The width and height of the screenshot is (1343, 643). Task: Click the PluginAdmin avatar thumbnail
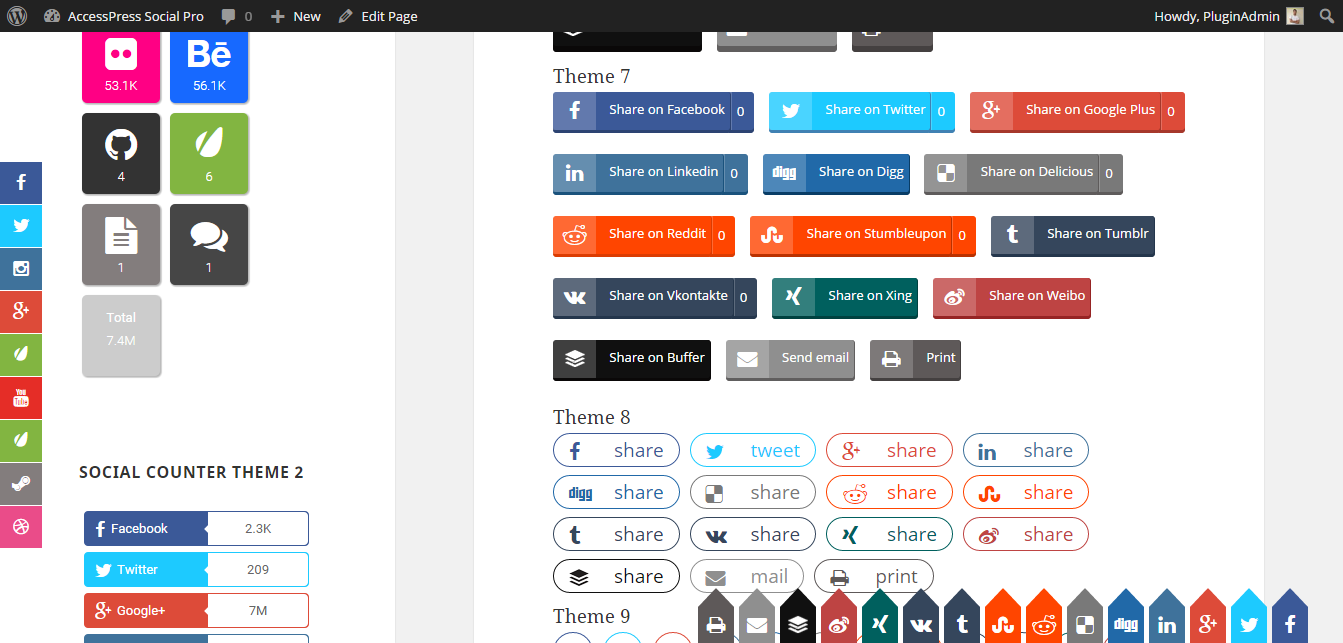1295,16
